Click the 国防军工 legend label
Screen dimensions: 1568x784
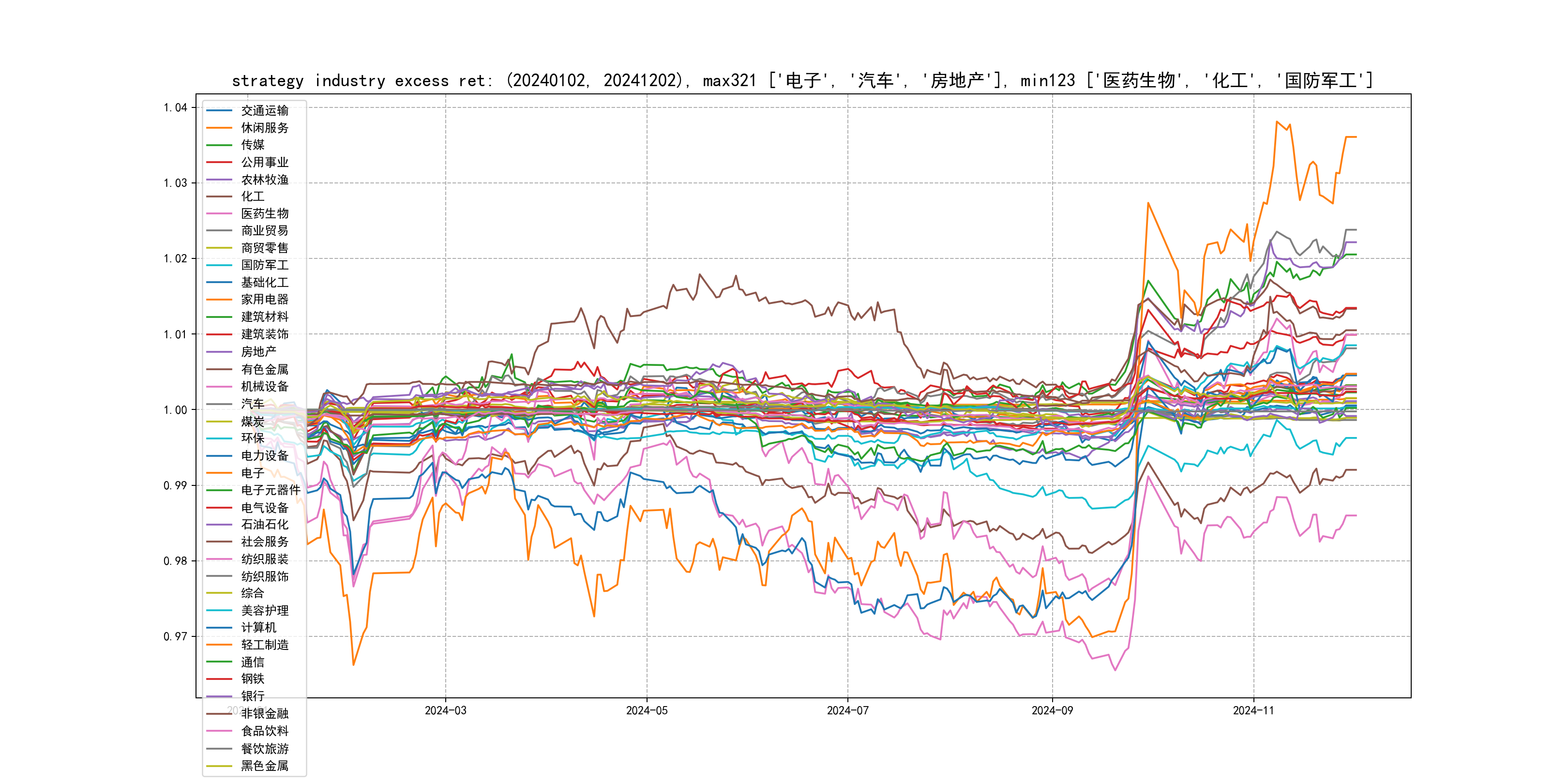tap(264, 265)
